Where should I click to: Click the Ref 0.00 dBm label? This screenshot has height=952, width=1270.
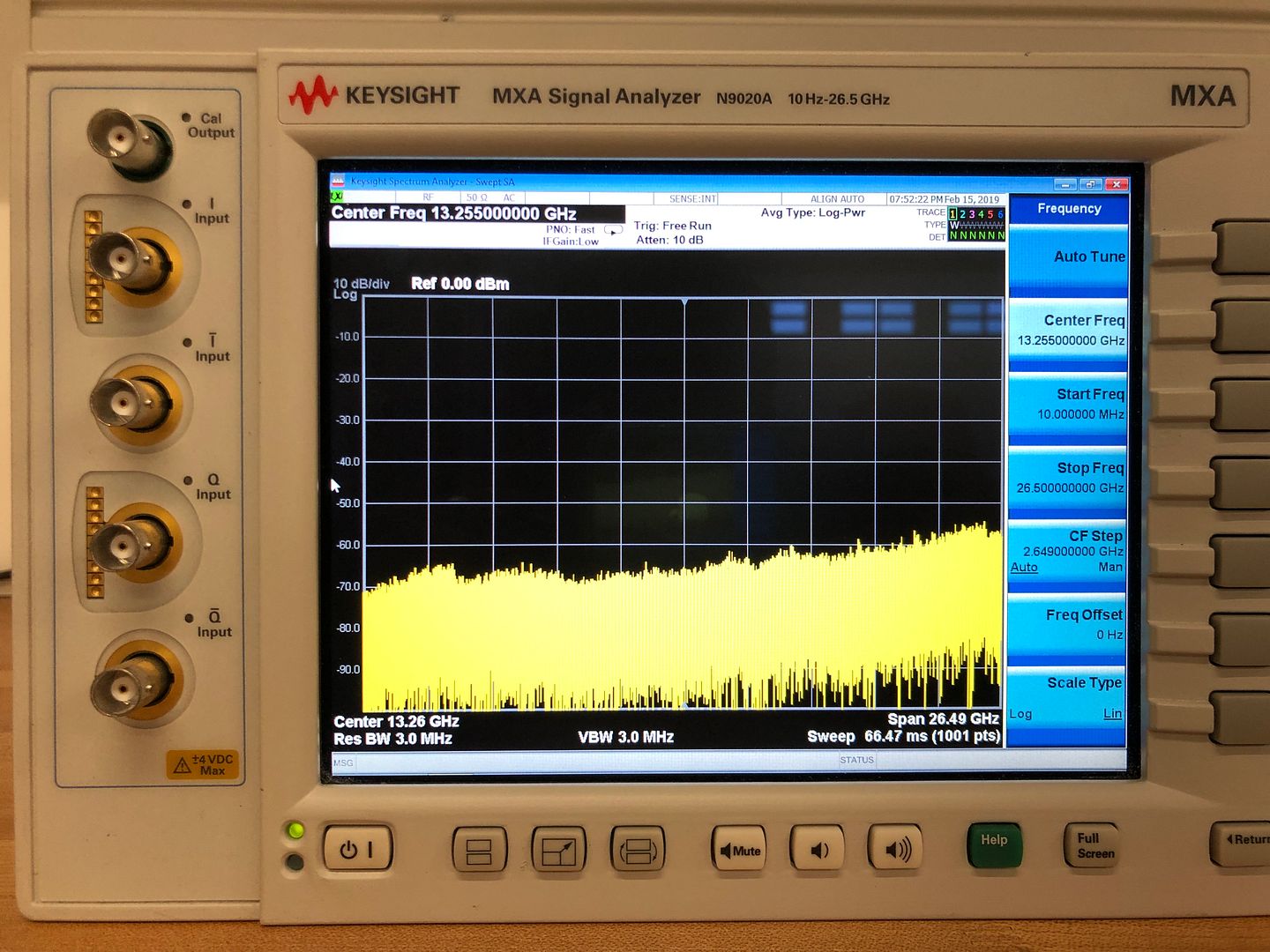click(460, 284)
